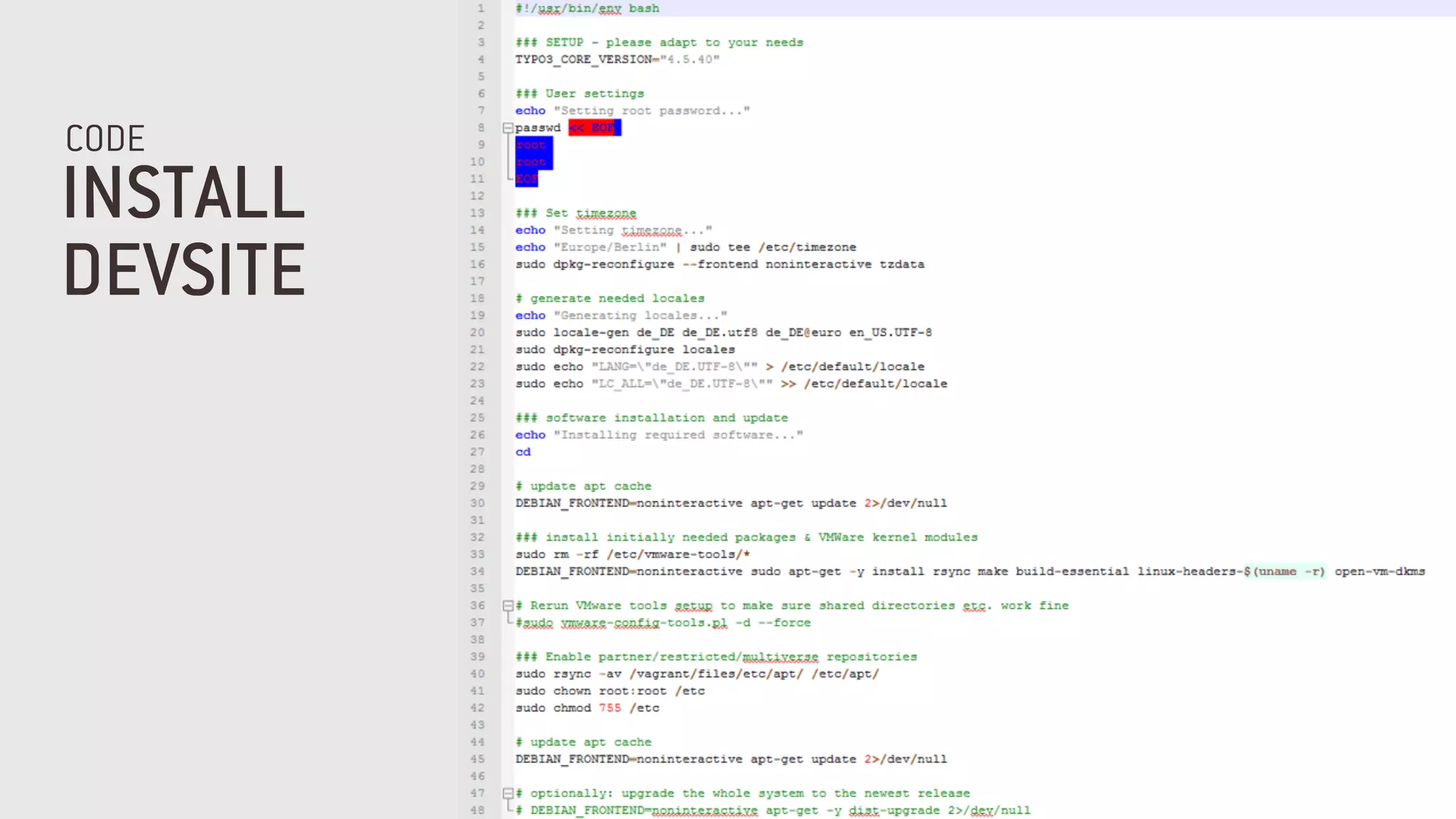
Task: Click the echo 'Setting timezone...' line
Action: pyautogui.click(x=614, y=230)
